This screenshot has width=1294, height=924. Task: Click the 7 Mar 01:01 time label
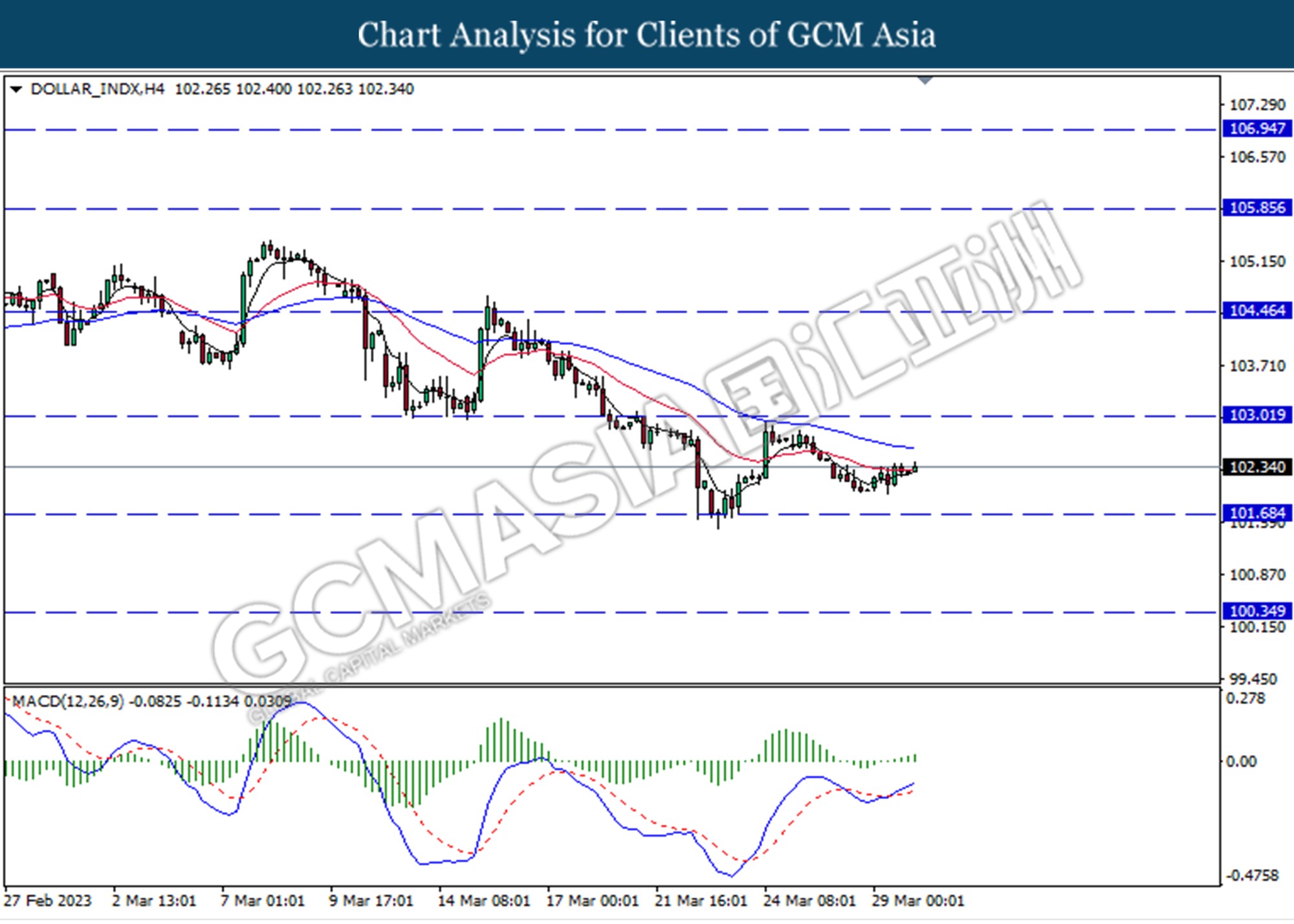(x=263, y=901)
